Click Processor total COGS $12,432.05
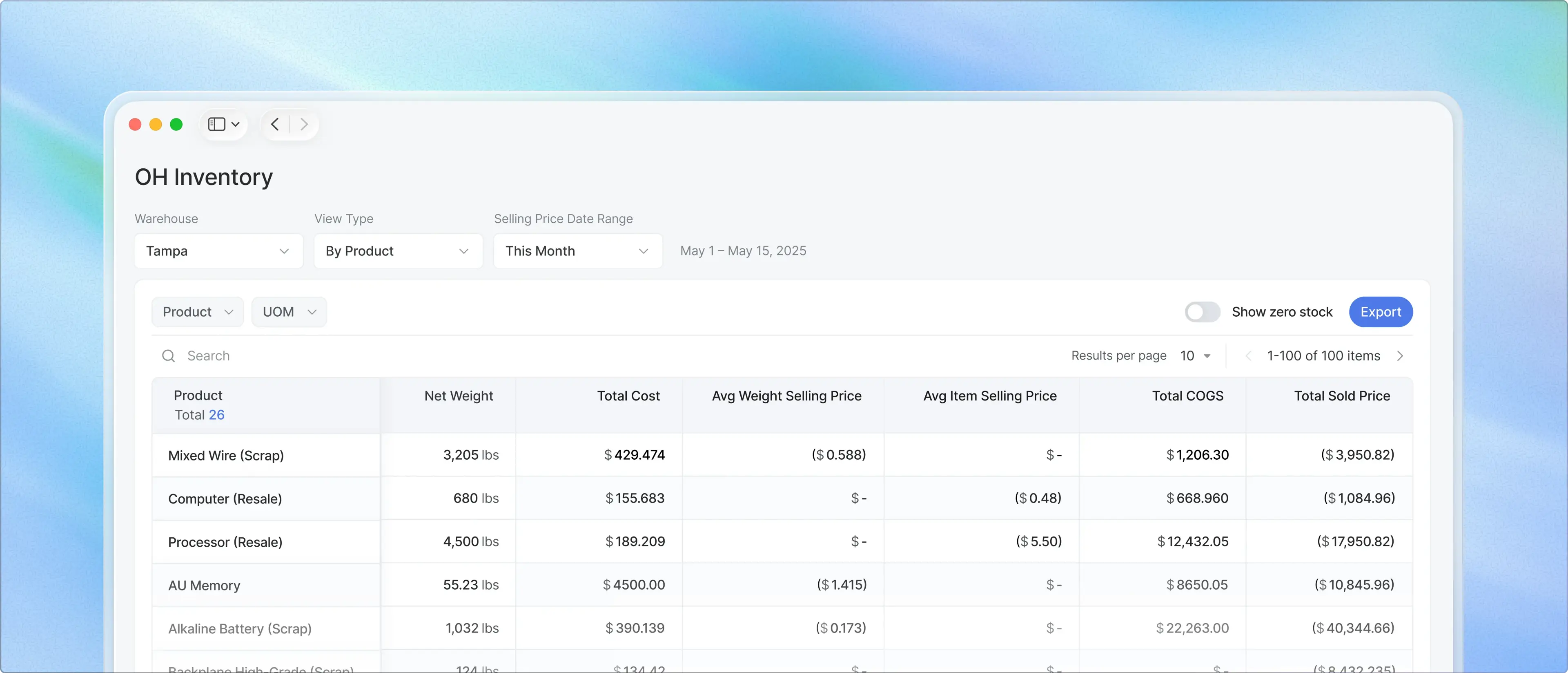This screenshot has height=673, width=1568. 1193,541
